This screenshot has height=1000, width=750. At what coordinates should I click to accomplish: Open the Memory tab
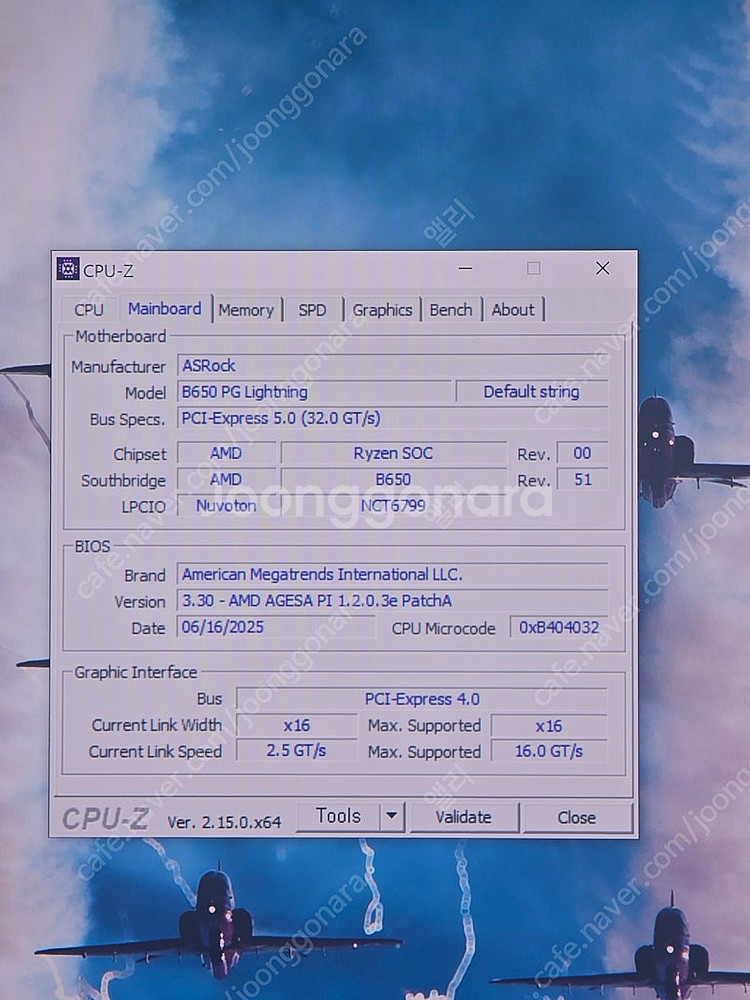pyautogui.click(x=247, y=310)
